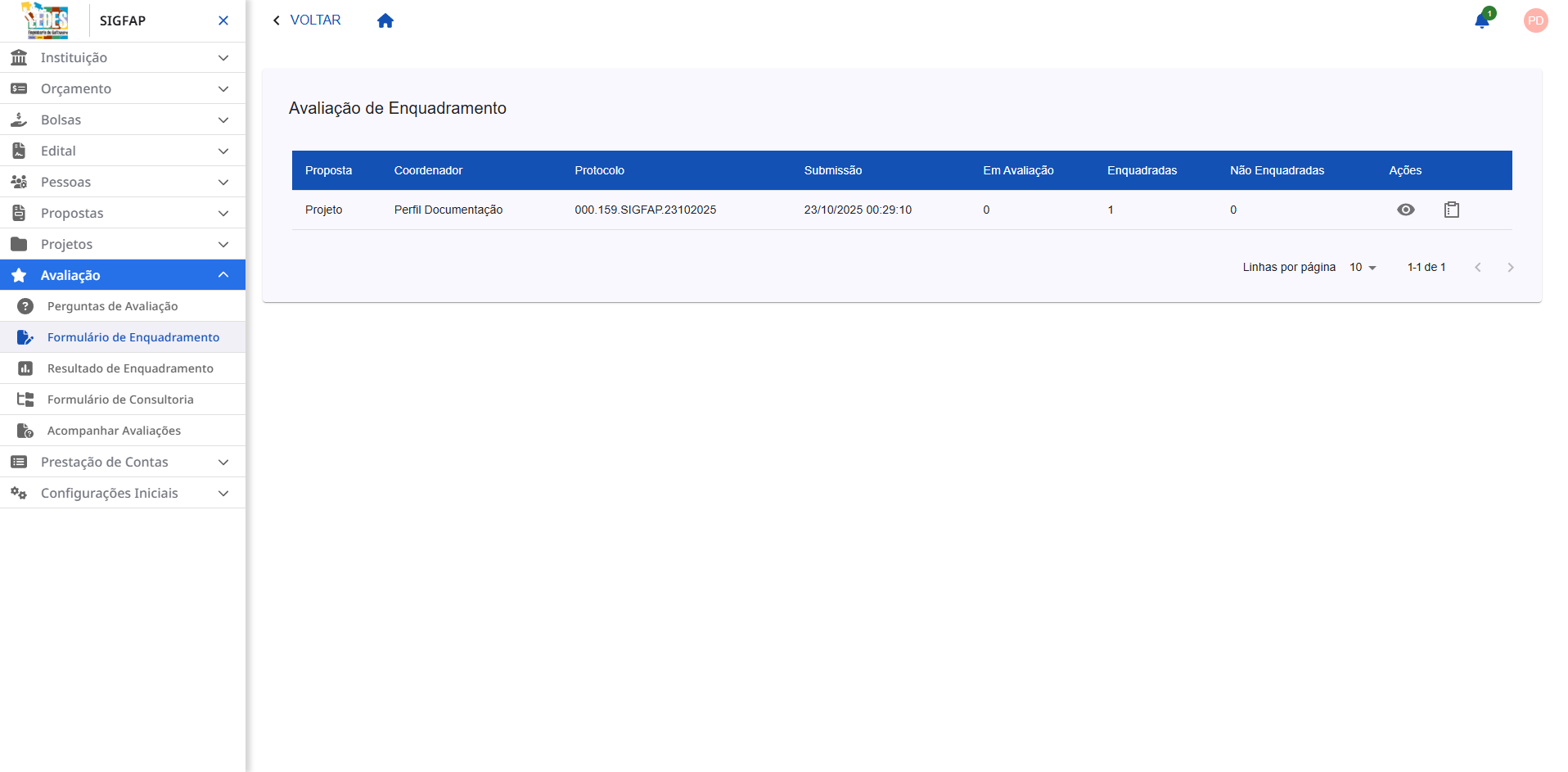The width and height of the screenshot is (1568, 772).
Task: Click the Bolsas scholarship icon
Action: pyautogui.click(x=19, y=120)
